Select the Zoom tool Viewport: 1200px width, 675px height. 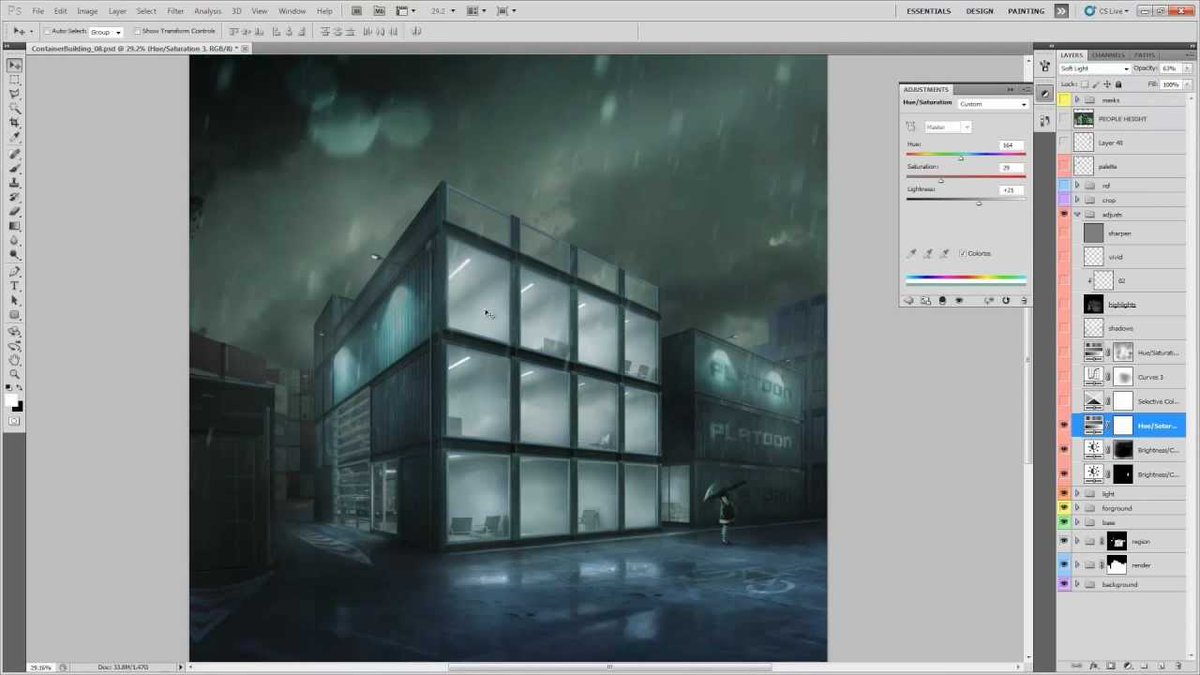coord(15,373)
